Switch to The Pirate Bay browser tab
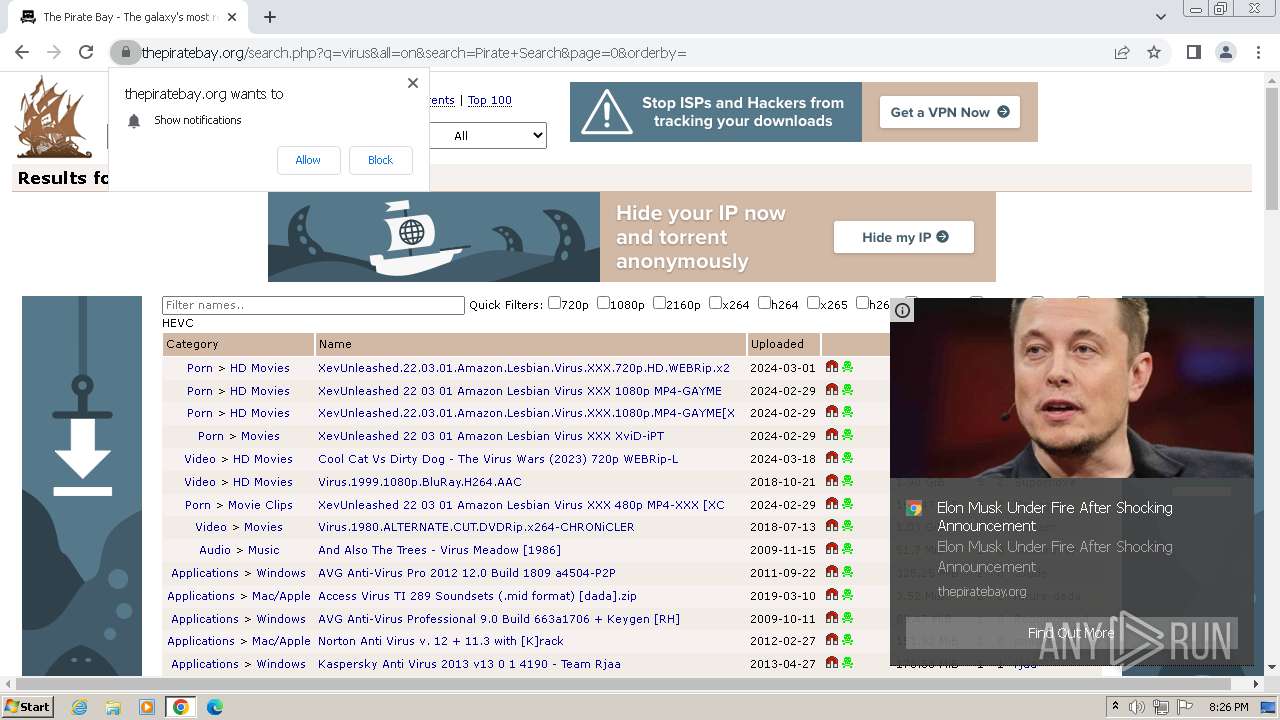The width and height of the screenshot is (1280, 720). [x=128, y=17]
